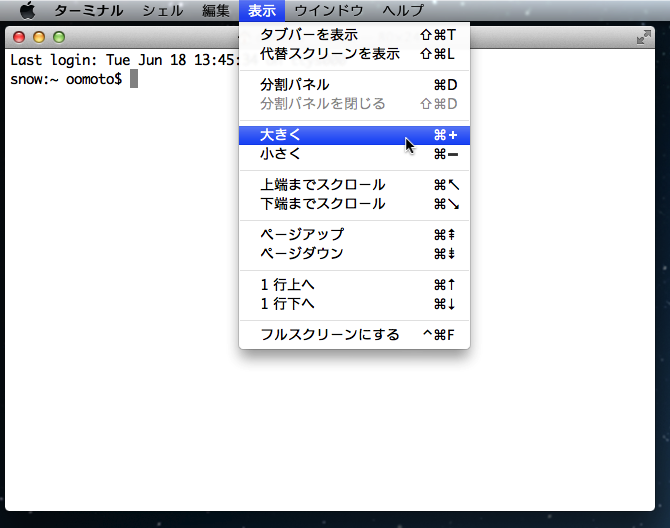The height and width of the screenshot is (528, 670).
Task: Open the シェル menu
Action: coord(162,10)
